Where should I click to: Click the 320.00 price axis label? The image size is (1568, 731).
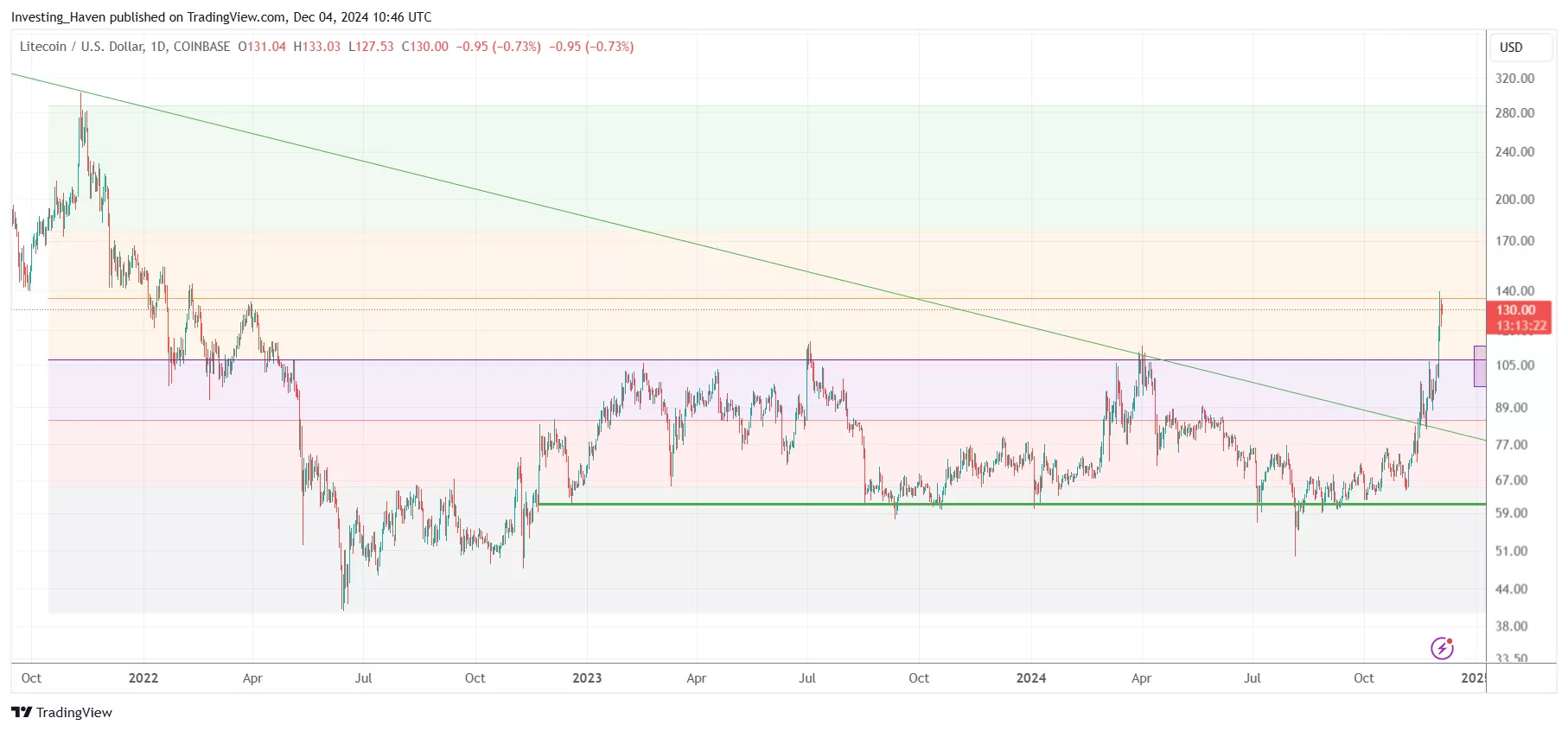coord(1515,79)
